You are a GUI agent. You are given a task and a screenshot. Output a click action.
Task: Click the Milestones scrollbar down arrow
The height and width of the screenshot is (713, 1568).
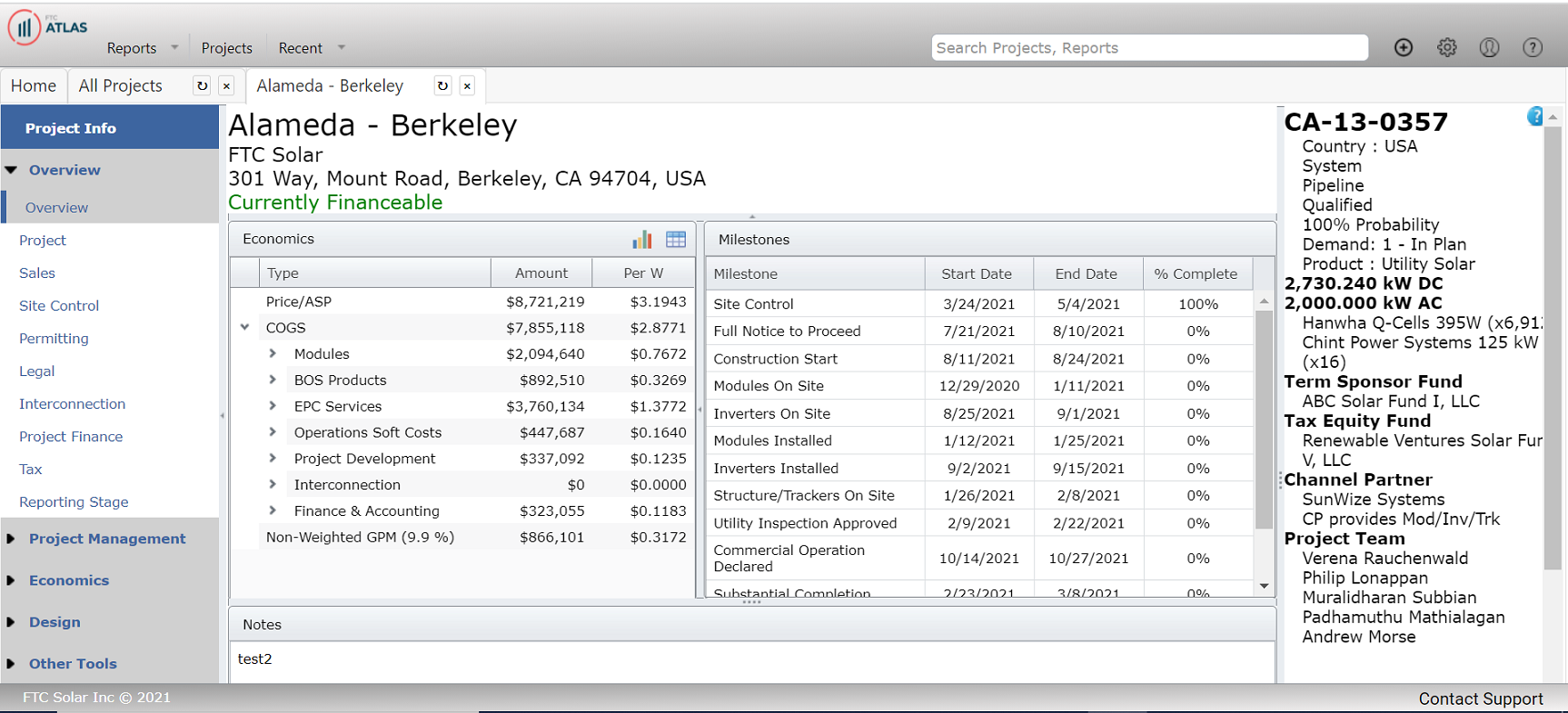(x=1264, y=586)
